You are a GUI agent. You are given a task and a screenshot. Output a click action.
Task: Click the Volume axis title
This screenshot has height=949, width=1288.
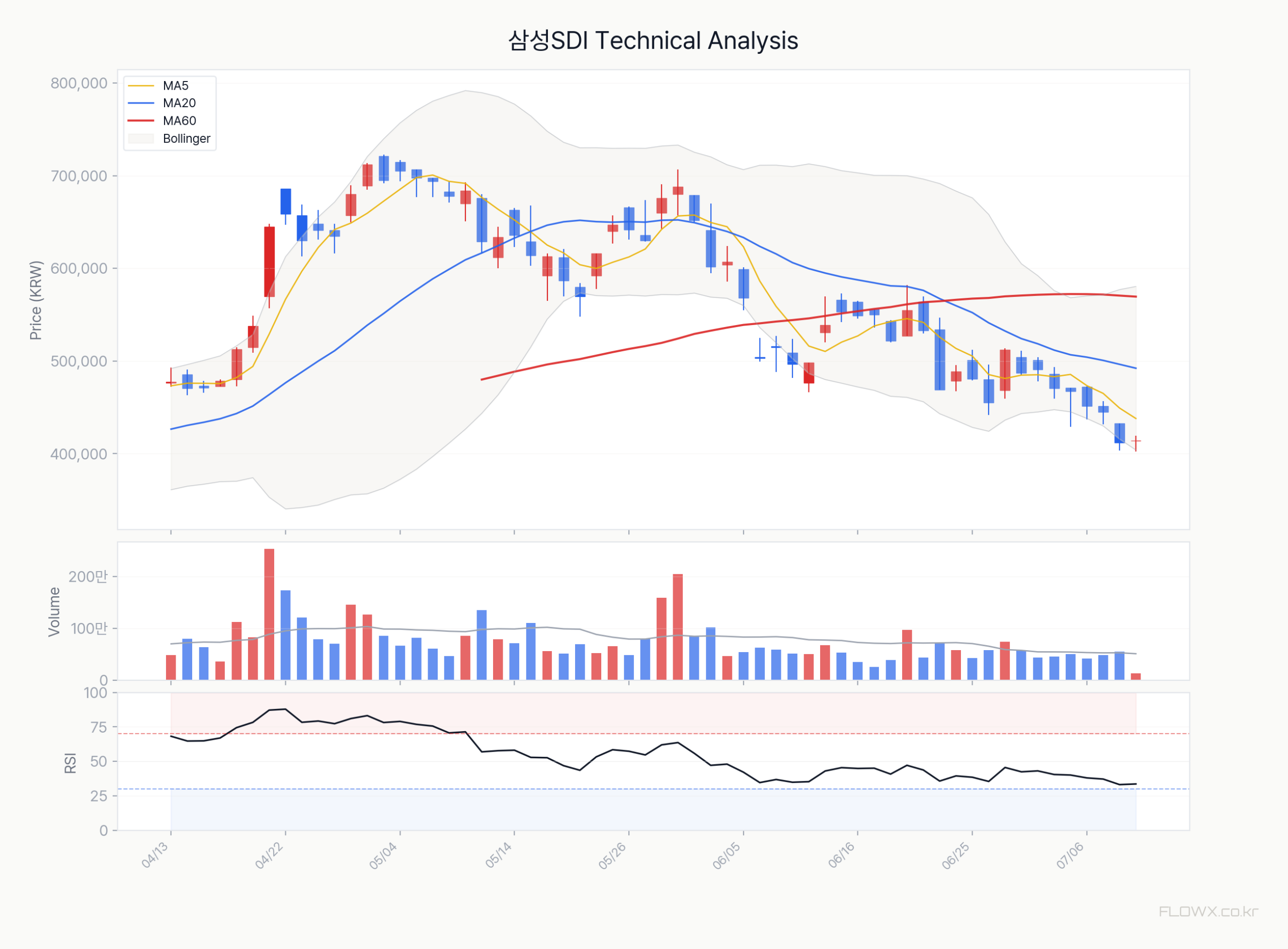pyautogui.click(x=54, y=612)
